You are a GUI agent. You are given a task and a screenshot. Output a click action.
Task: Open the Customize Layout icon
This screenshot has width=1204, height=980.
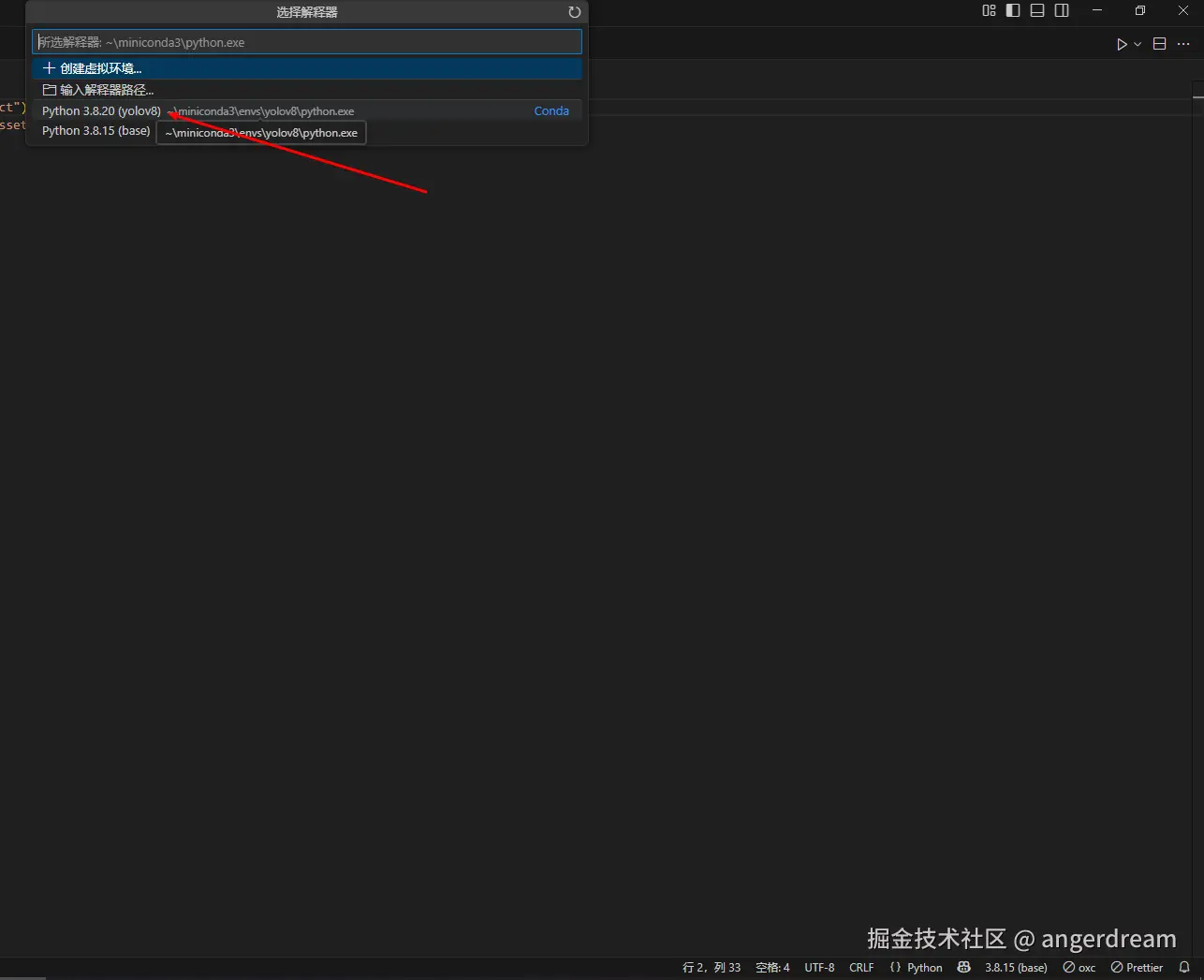989,10
